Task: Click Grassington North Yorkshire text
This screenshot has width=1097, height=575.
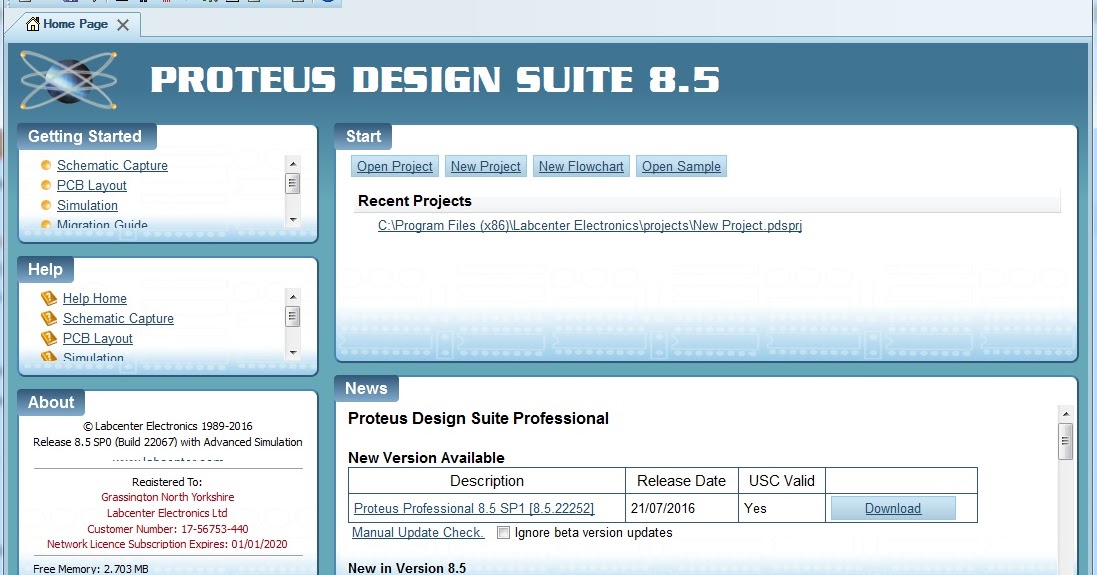Action: point(168,497)
